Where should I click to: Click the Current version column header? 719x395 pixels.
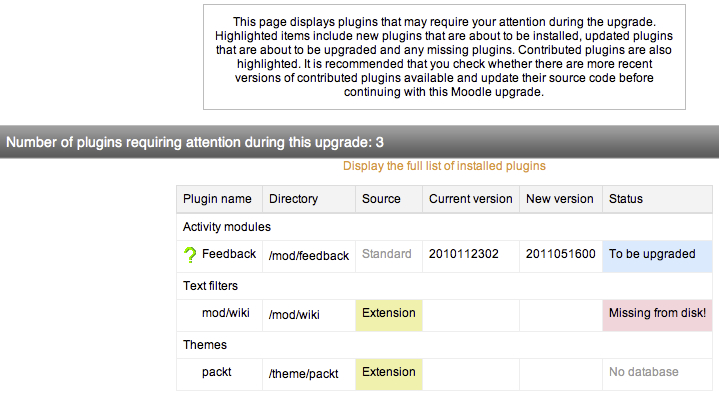[x=471, y=199]
